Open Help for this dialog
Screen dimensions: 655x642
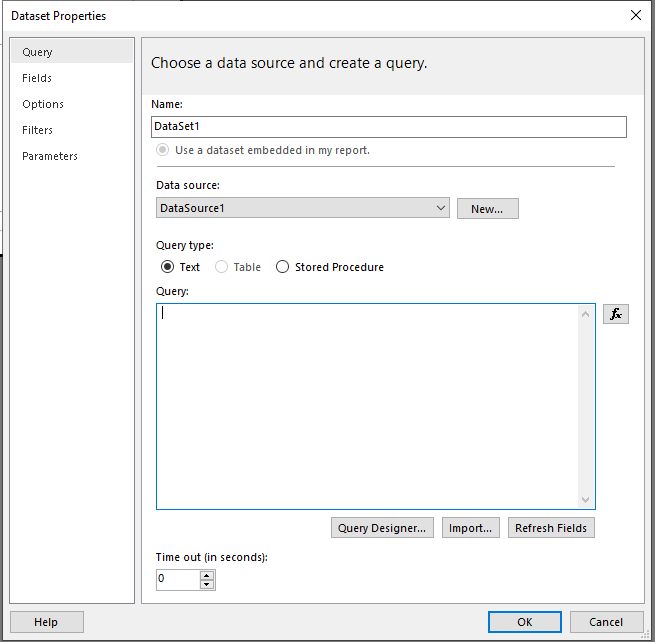(x=47, y=622)
